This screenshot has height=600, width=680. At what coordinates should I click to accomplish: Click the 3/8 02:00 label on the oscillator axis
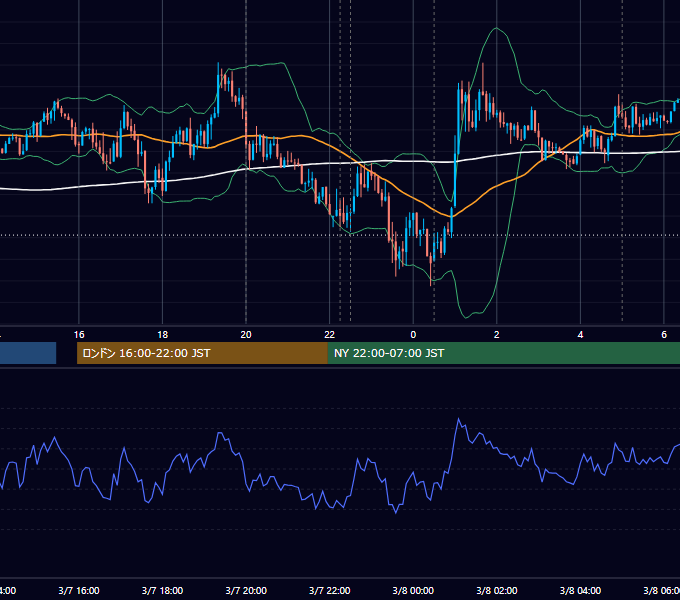[497, 590]
